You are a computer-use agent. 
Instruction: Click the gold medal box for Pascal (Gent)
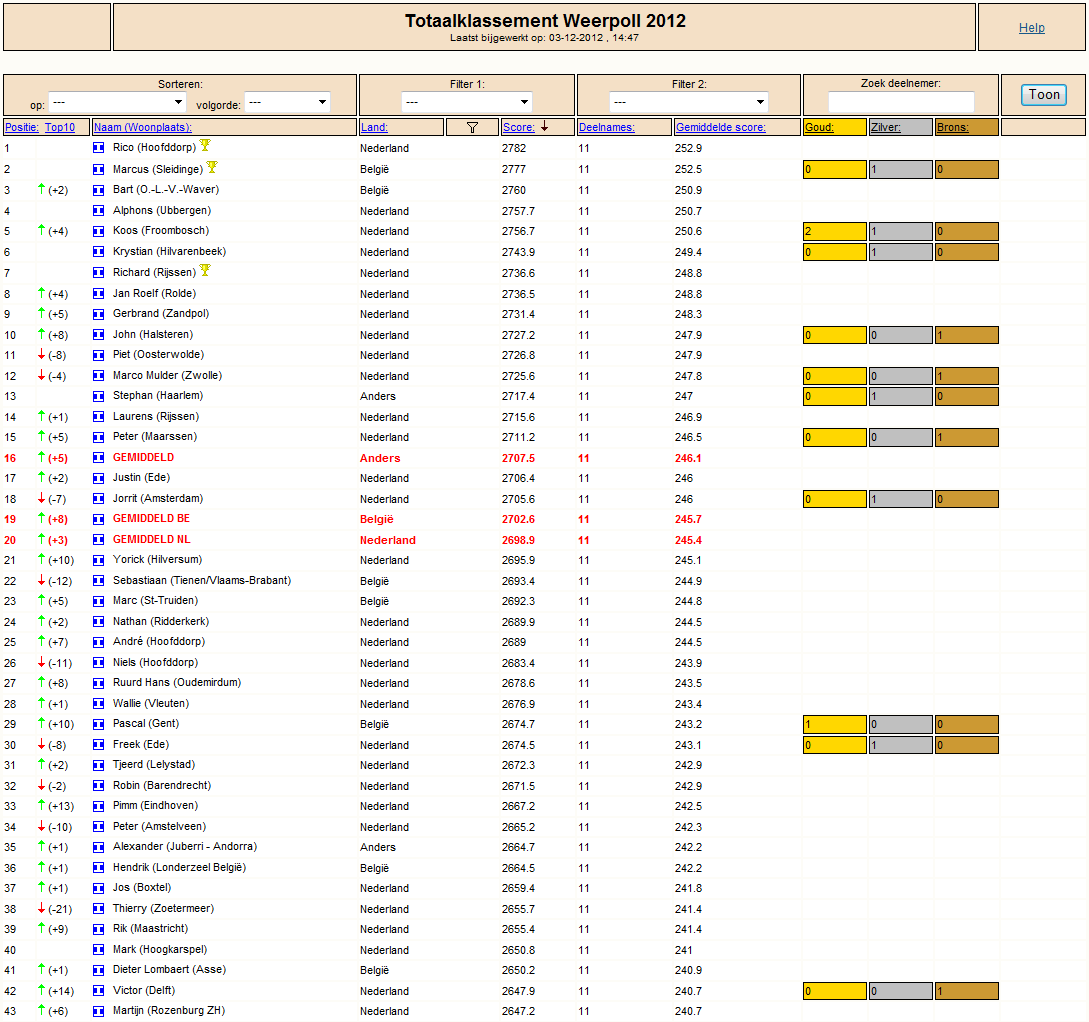pos(835,724)
